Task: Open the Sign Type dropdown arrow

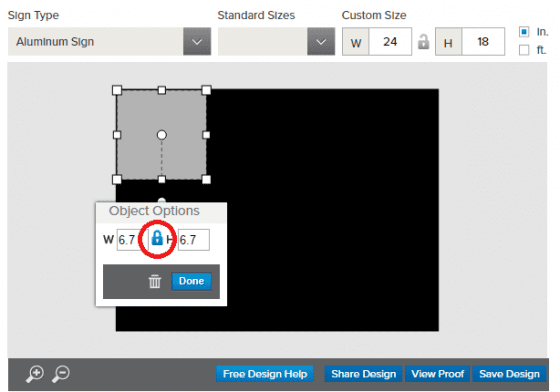Action: click(x=197, y=41)
